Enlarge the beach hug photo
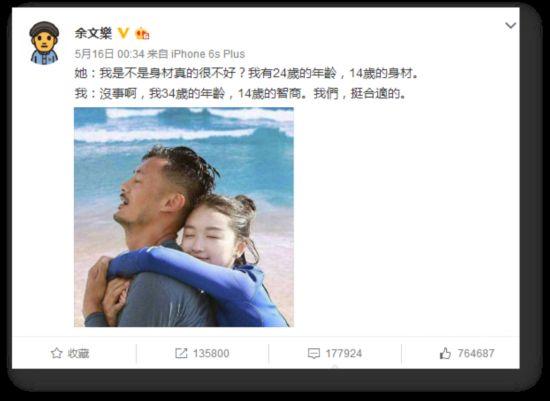Image resolution: width=550 pixels, height=401 pixels. (x=184, y=217)
